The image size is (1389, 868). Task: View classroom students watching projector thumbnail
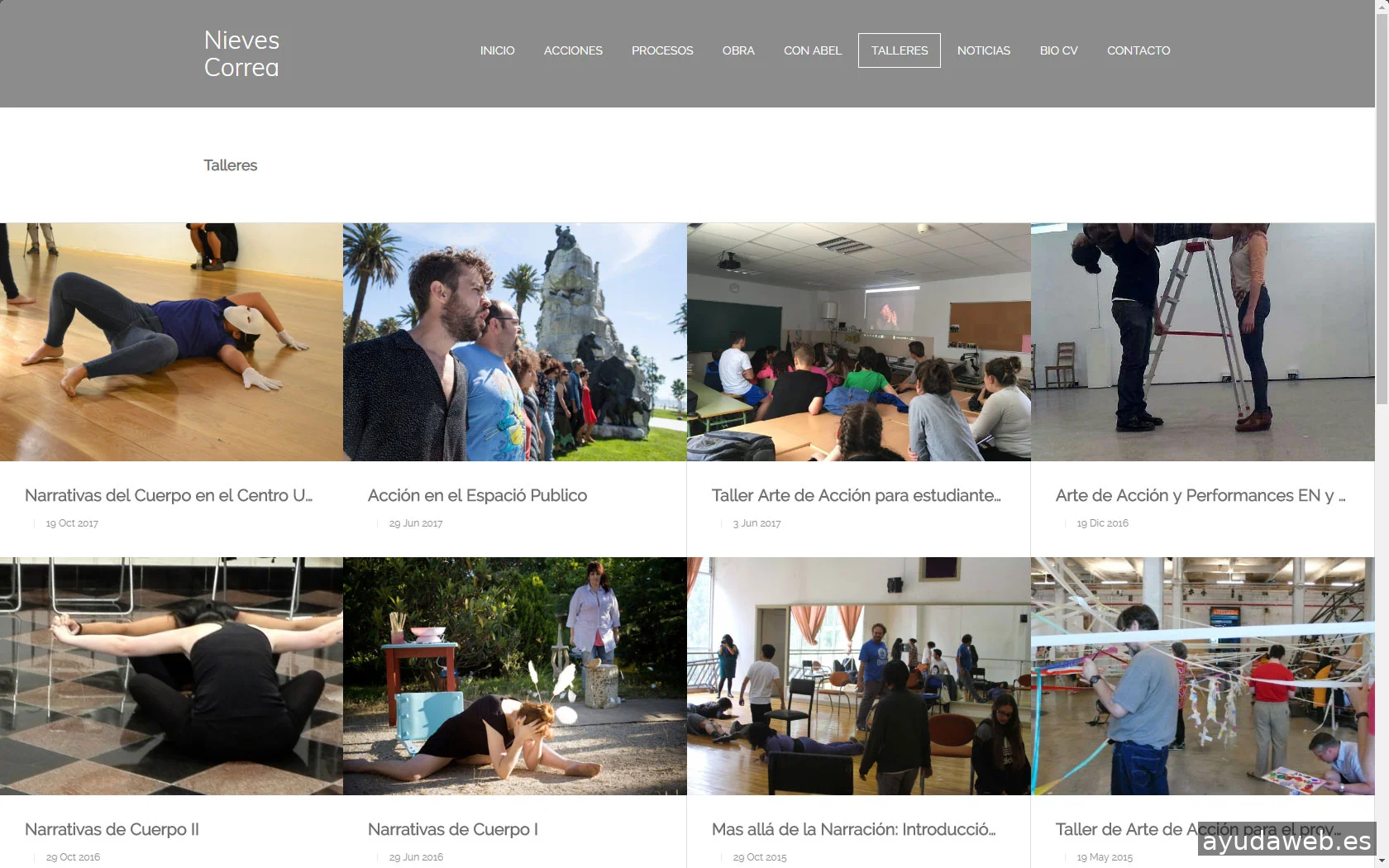coord(859,342)
